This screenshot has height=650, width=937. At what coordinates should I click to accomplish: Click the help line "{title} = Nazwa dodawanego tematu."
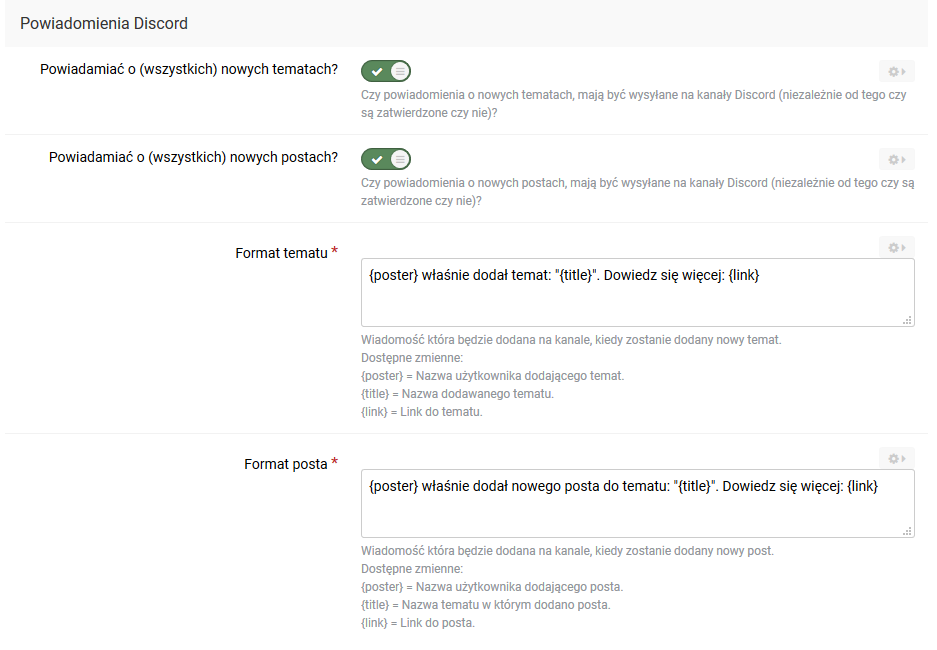457,394
